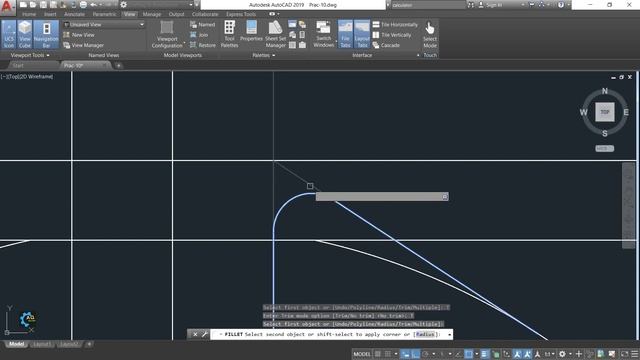Toggle Layout Tabs visibility
The height and width of the screenshot is (360, 640).
pyautogui.click(x=362, y=34)
